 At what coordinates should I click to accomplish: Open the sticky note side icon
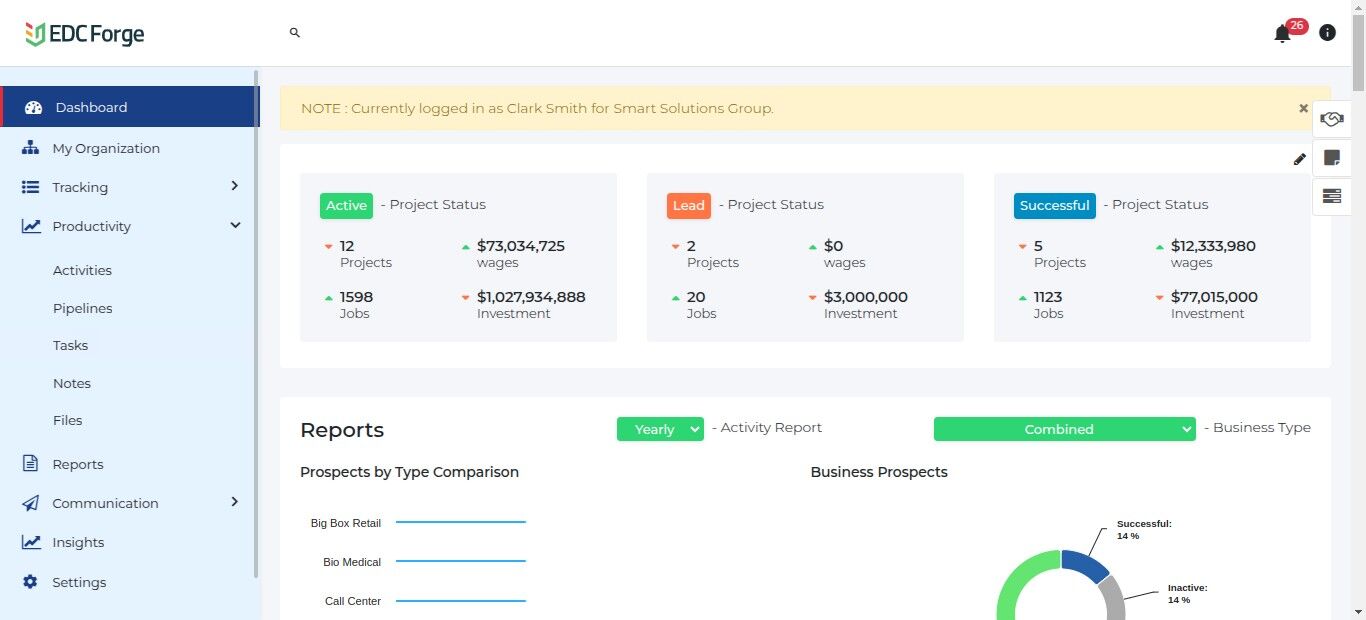click(x=1331, y=158)
